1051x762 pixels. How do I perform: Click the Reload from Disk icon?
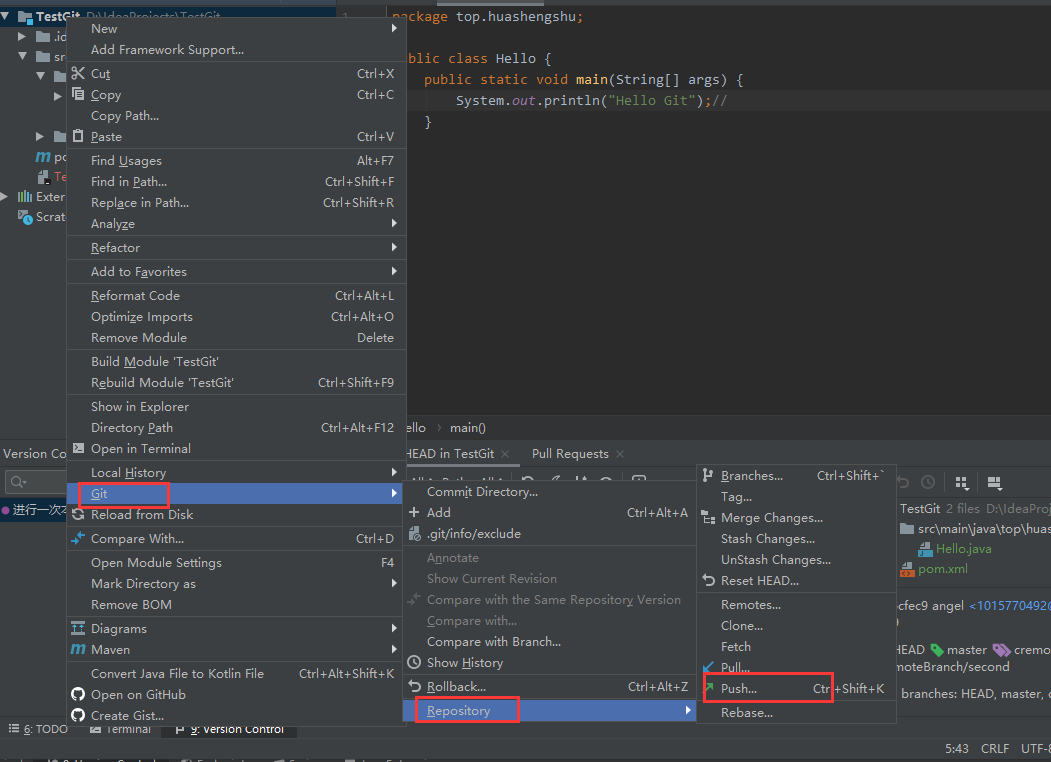point(78,514)
